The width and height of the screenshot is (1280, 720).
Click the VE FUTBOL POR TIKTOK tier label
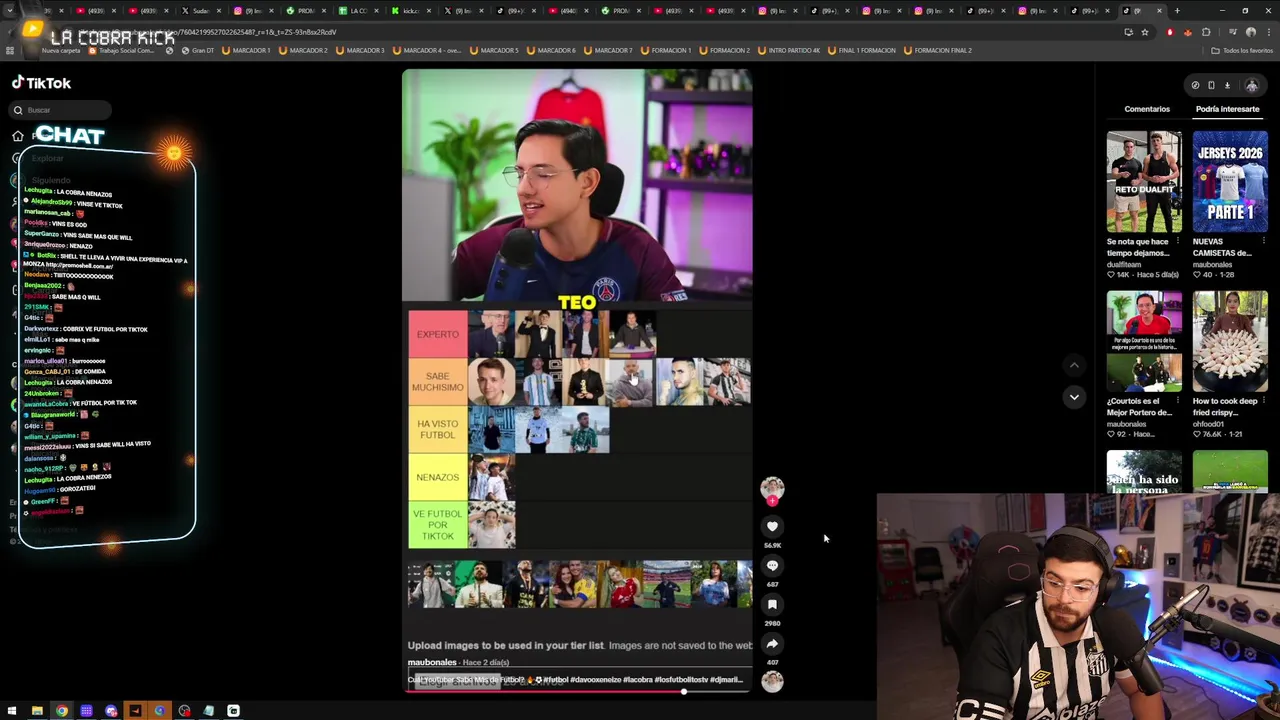437,524
